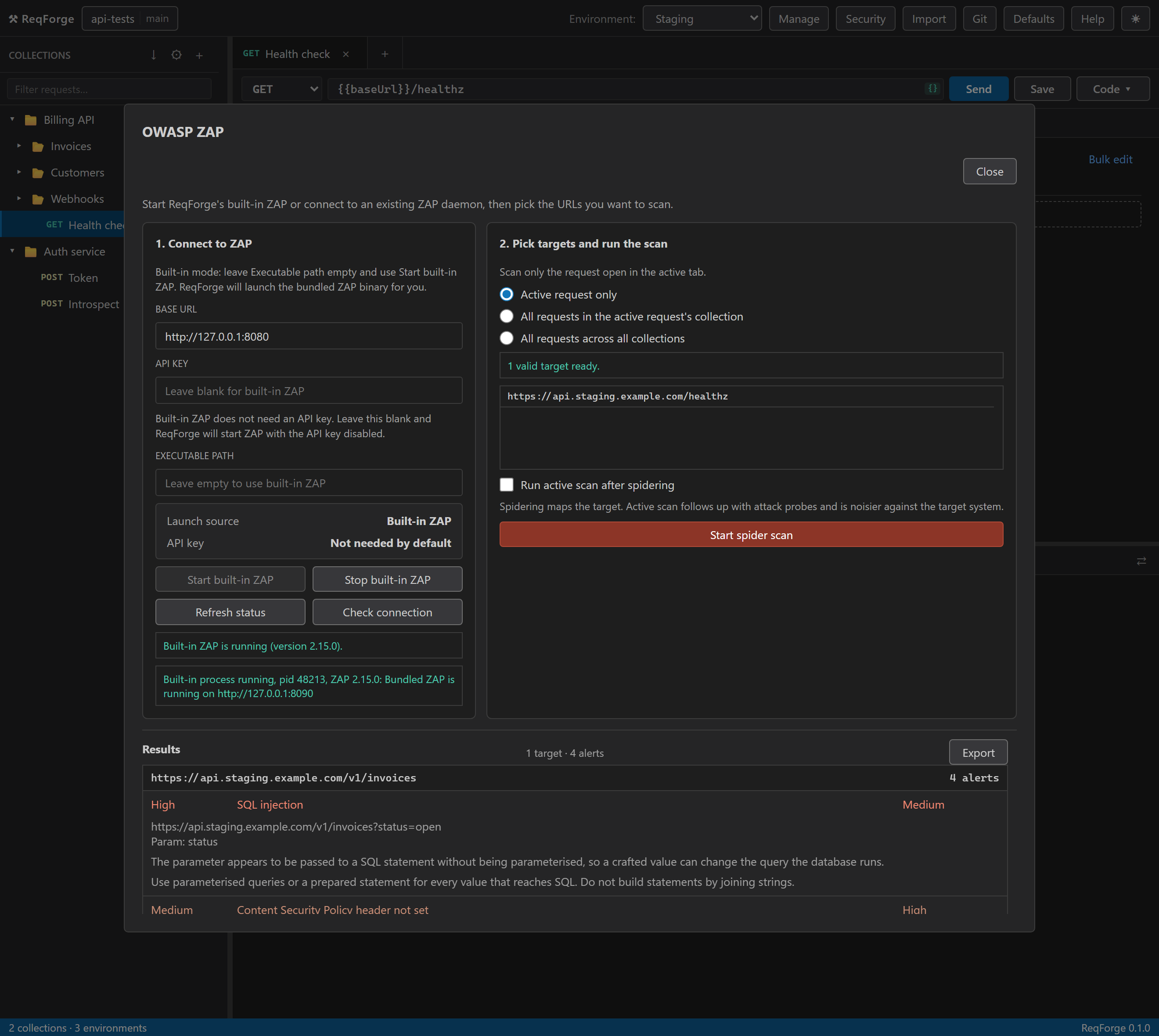Focus the Filter requests search box

click(109, 90)
